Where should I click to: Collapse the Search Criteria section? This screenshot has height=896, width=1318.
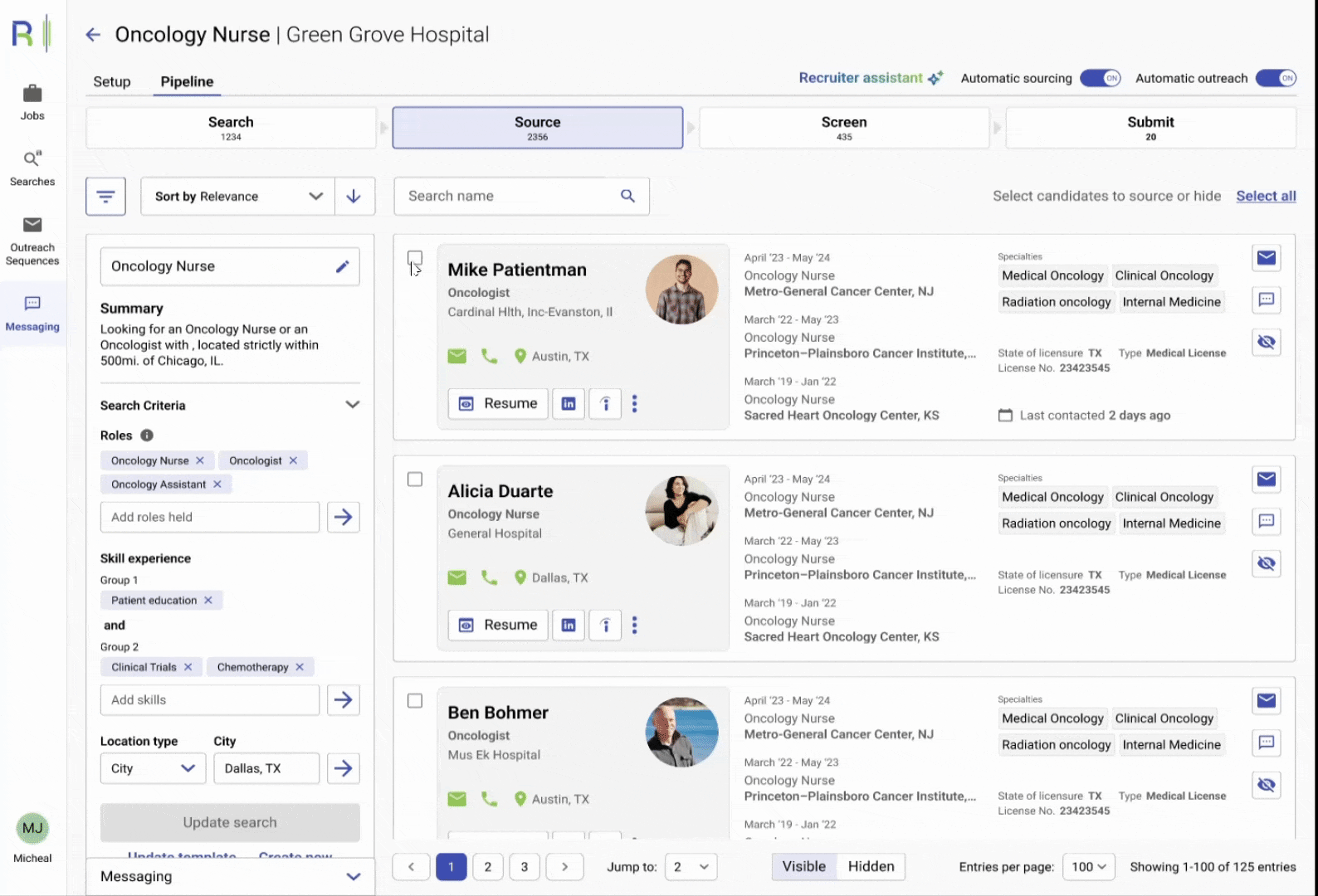tap(353, 405)
